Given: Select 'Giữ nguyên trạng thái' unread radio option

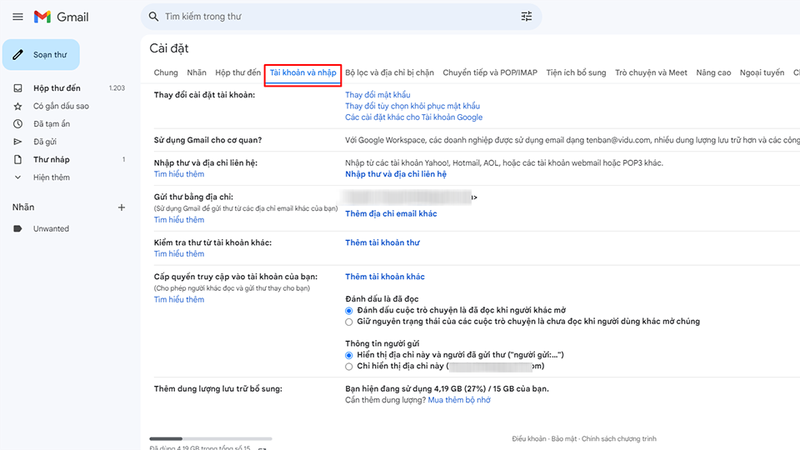Looking at the screenshot, I should [x=349, y=322].
